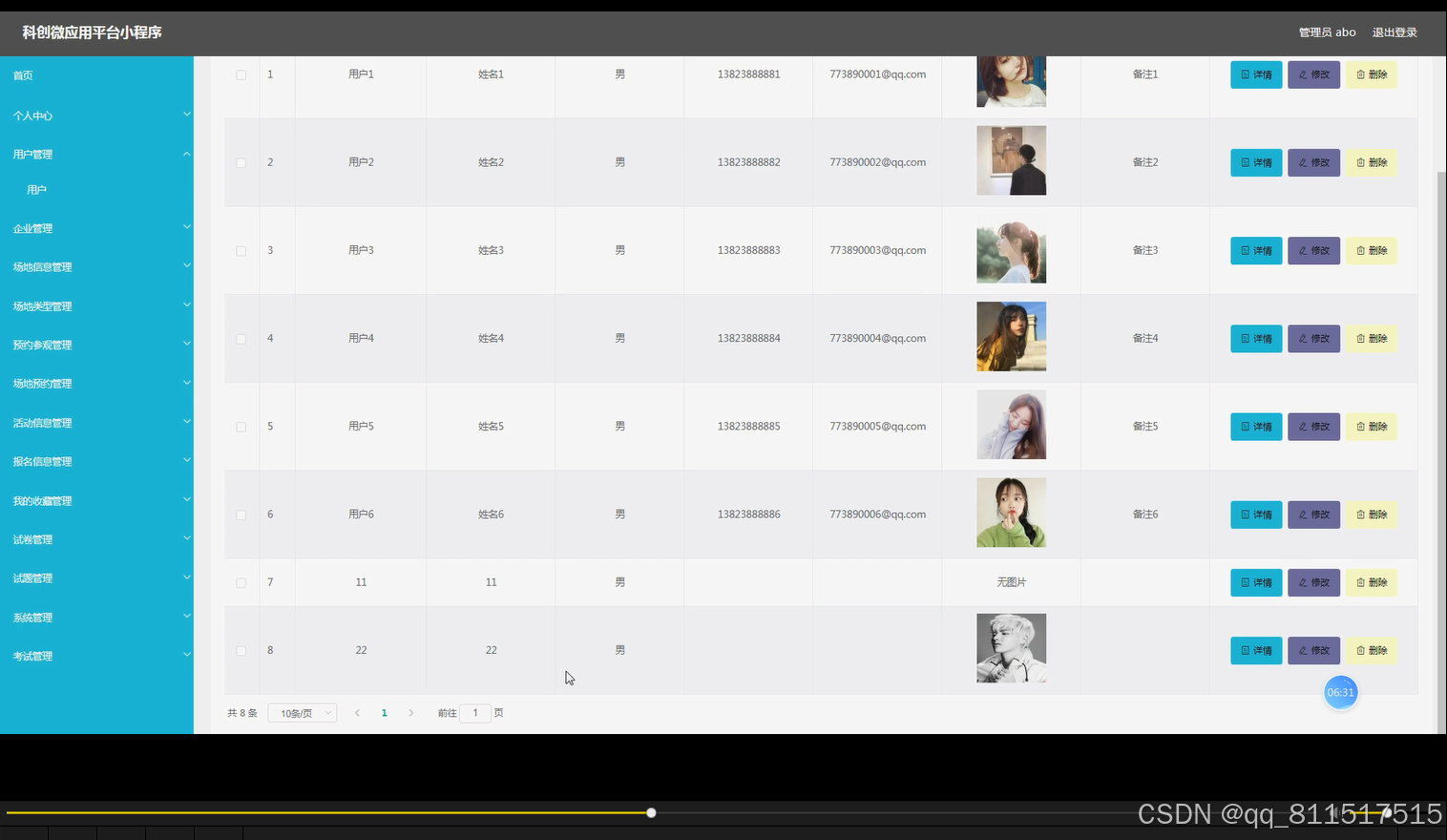The image size is (1447, 840).
Task: Tick the checkbox for row 3
Action: (241, 251)
